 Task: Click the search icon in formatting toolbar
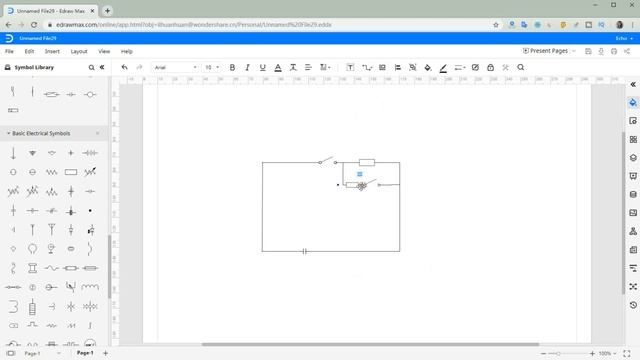click(521, 67)
